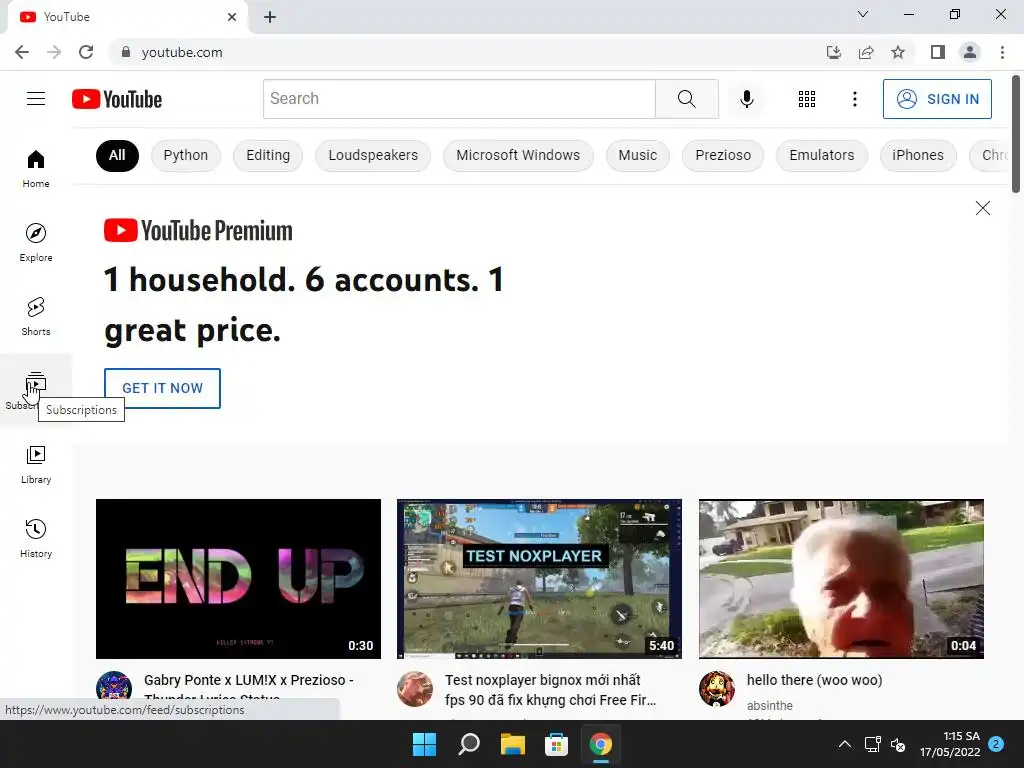Go to Home in sidebar
Image resolution: width=1024 pixels, height=768 pixels.
point(36,168)
